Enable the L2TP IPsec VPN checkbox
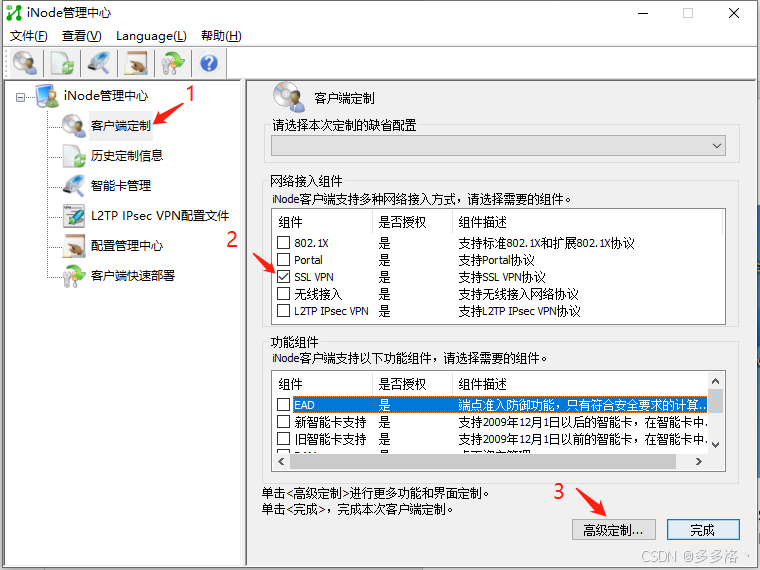 (284, 311)
